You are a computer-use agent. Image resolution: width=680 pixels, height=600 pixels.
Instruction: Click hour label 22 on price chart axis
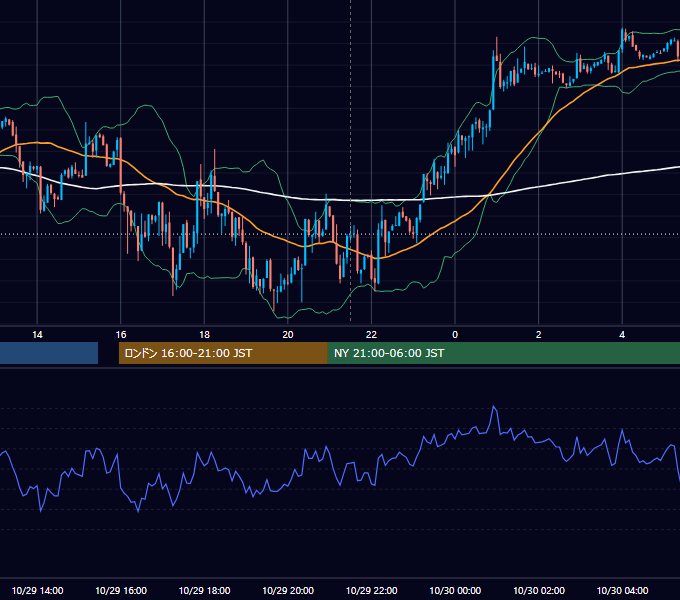tap(371, 334)
